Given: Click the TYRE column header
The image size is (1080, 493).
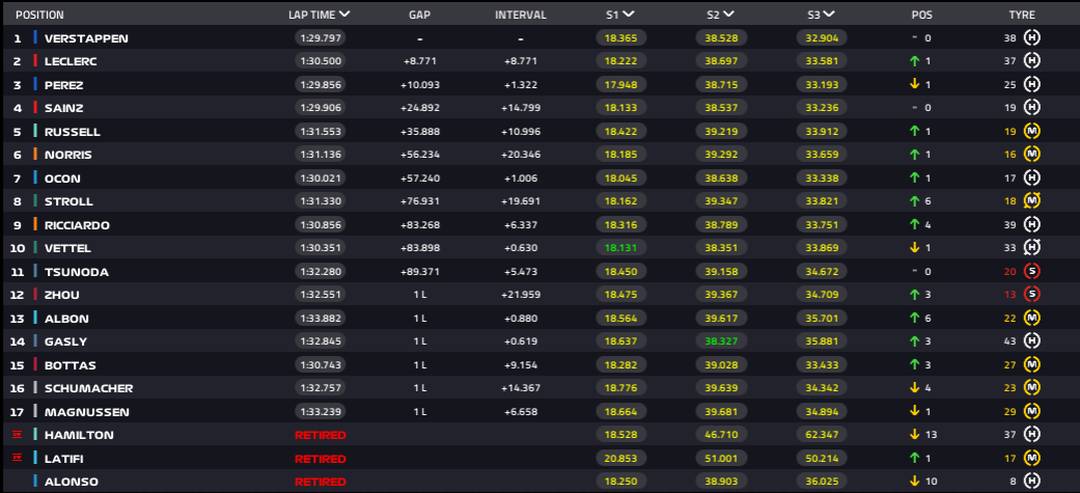Looking at the screenshot, I should [x=1022, y=14].
